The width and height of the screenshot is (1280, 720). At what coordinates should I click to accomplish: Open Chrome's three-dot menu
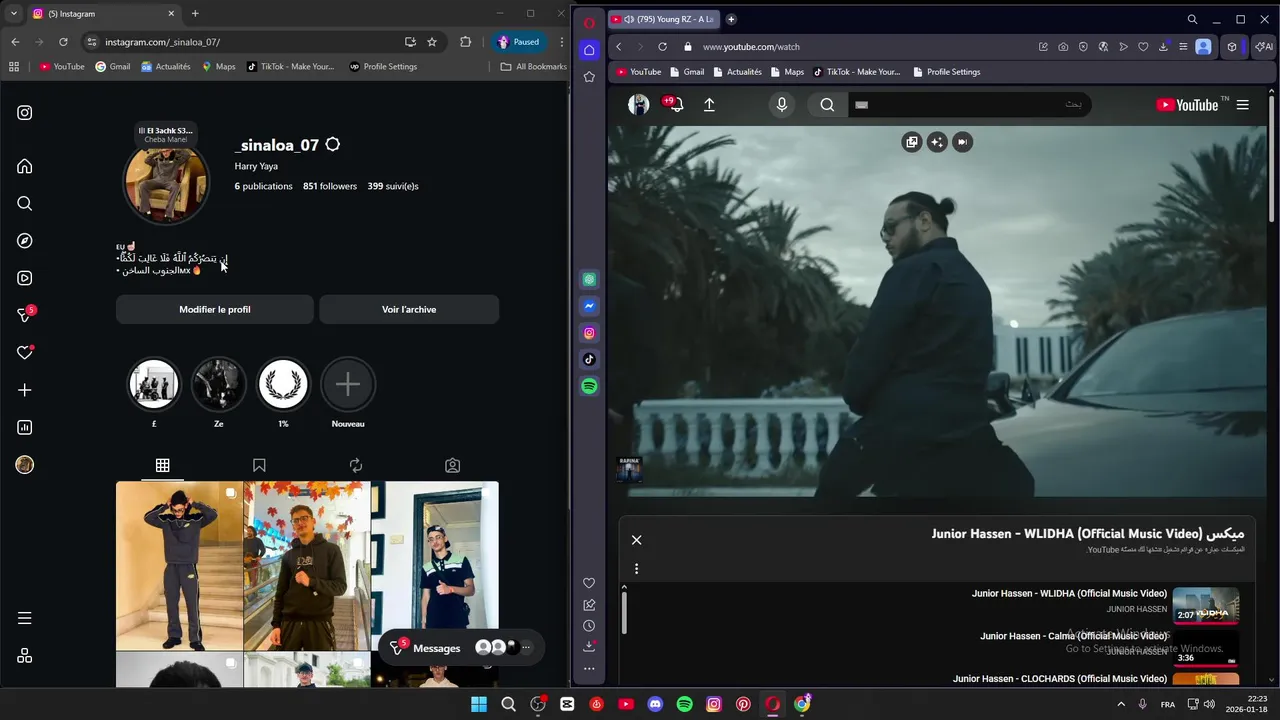562,42
